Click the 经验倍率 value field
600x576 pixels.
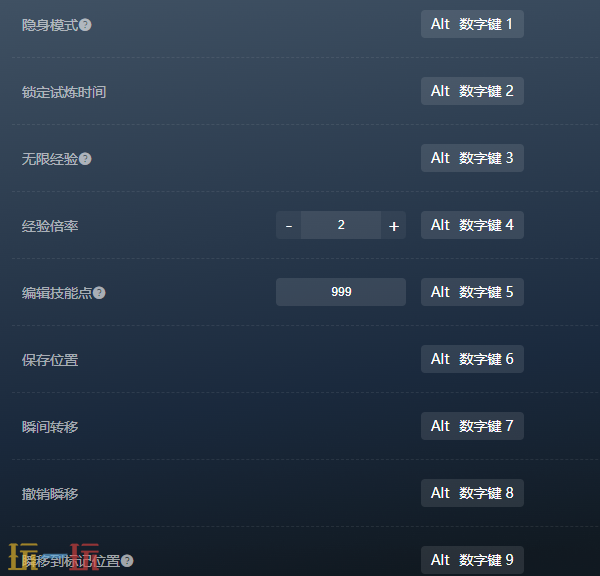coord(341,225)
